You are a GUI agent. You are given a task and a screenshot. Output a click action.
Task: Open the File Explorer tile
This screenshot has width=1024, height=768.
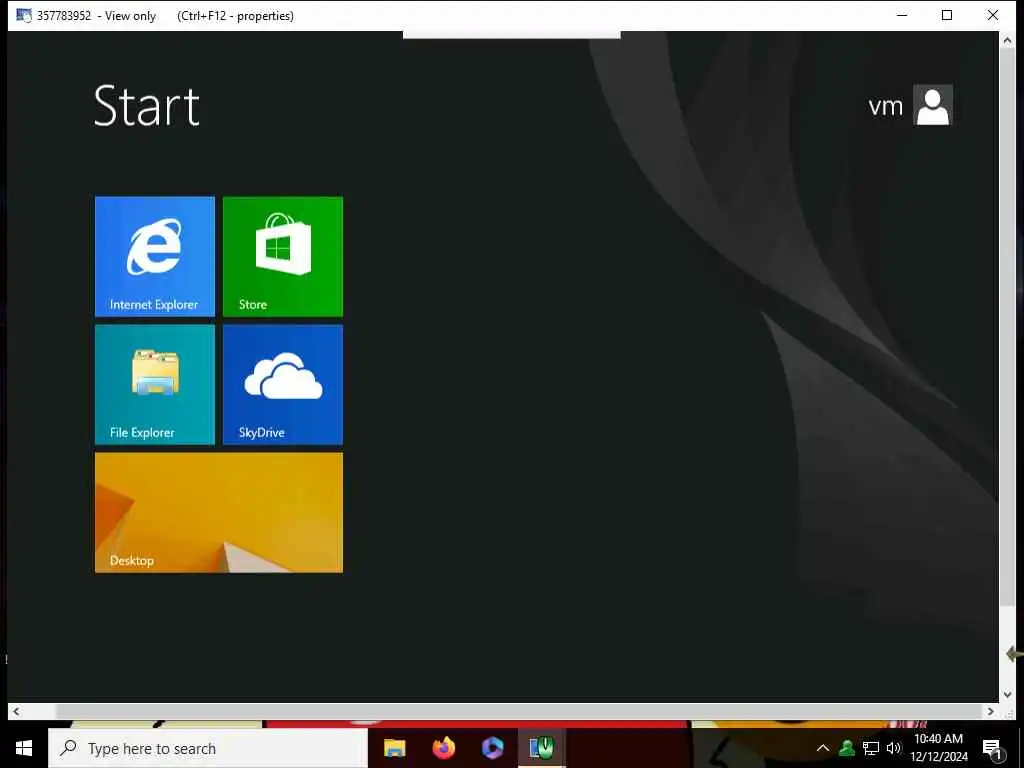pyautogui.click(x=155, y=385)
